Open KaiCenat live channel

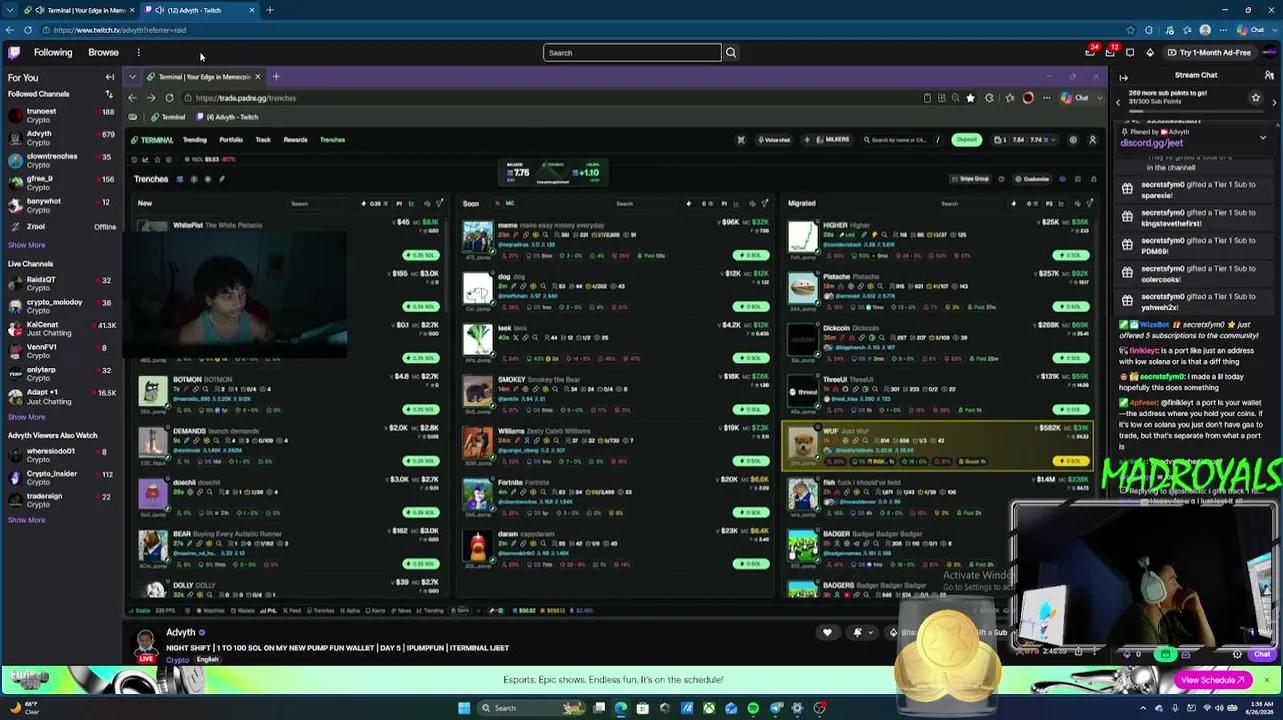point(60,328)
